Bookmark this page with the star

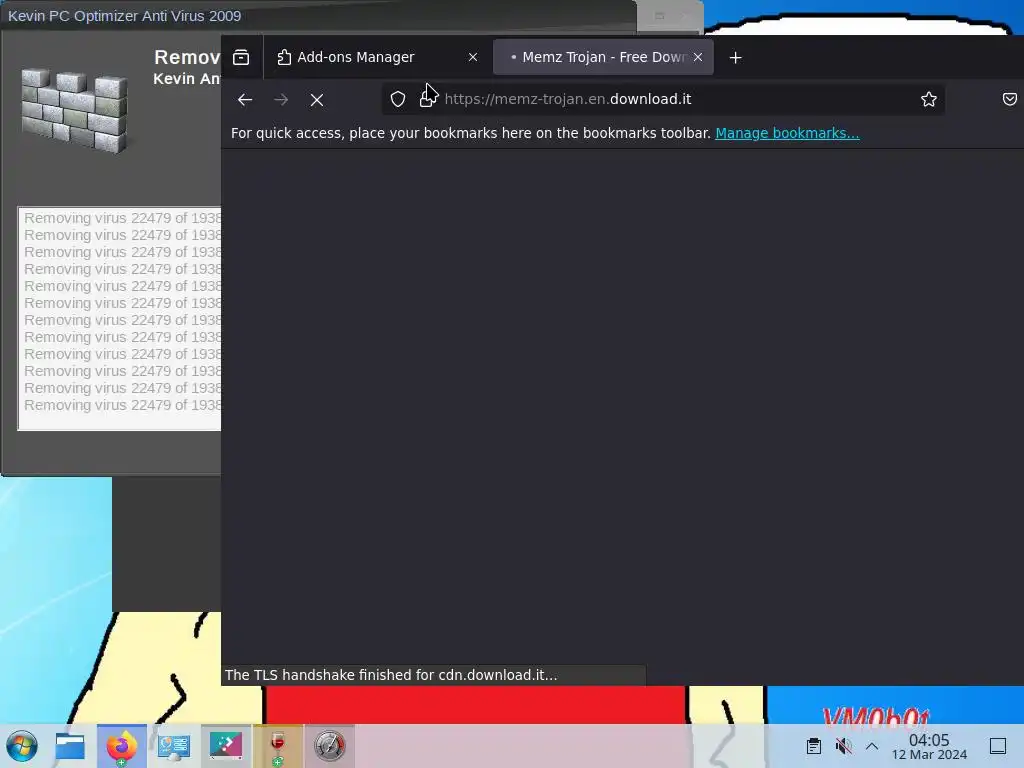929,99
